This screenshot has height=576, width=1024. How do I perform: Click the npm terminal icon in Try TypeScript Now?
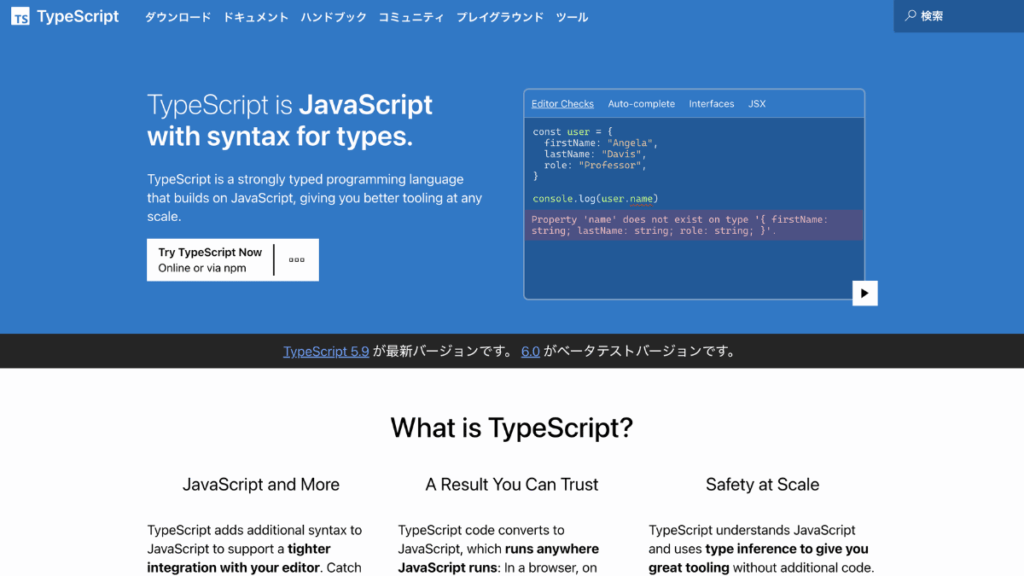click(x=296, y=259)
